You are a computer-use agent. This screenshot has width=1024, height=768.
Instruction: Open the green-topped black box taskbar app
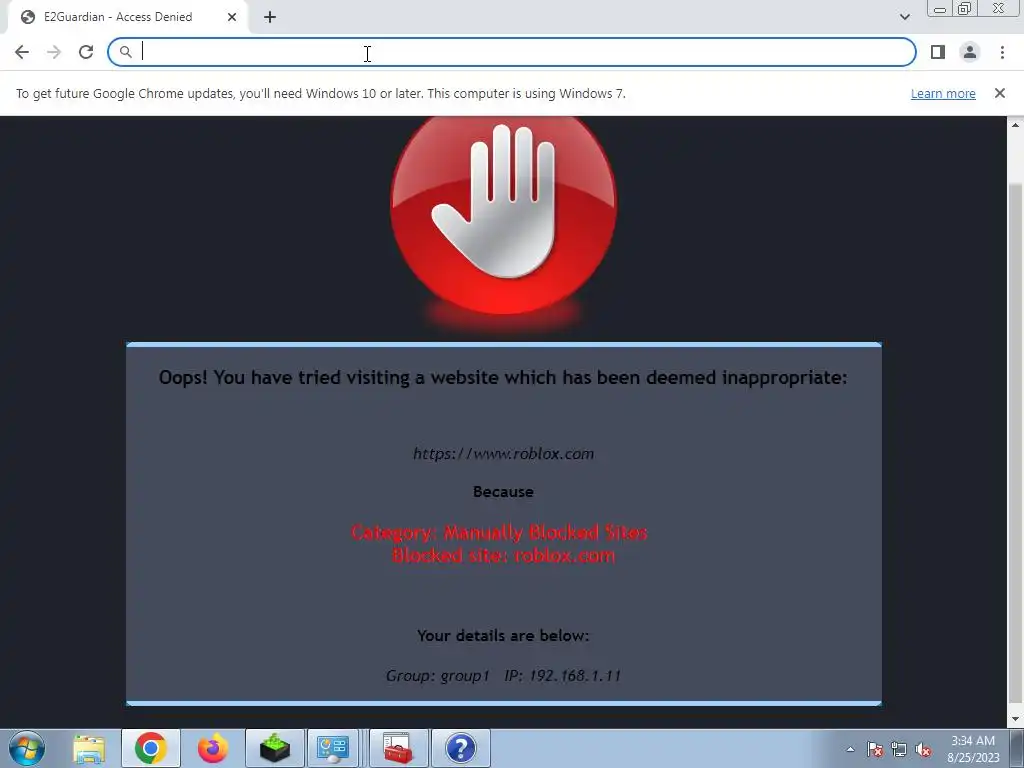[274, 748]
